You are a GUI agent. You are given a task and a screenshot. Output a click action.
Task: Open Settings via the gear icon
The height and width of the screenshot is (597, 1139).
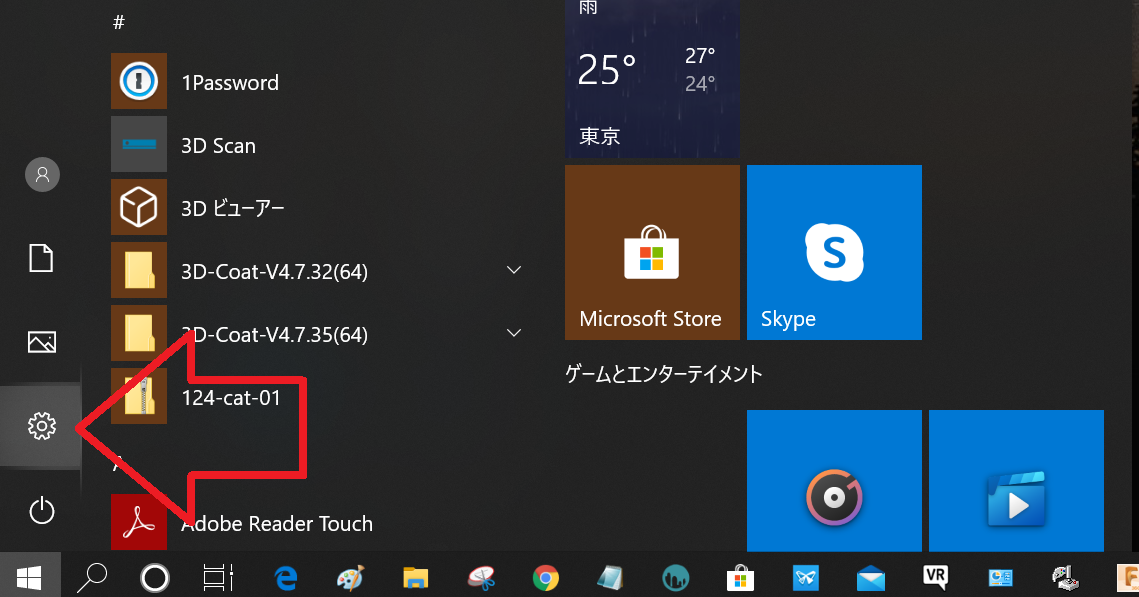coord(41,427)
